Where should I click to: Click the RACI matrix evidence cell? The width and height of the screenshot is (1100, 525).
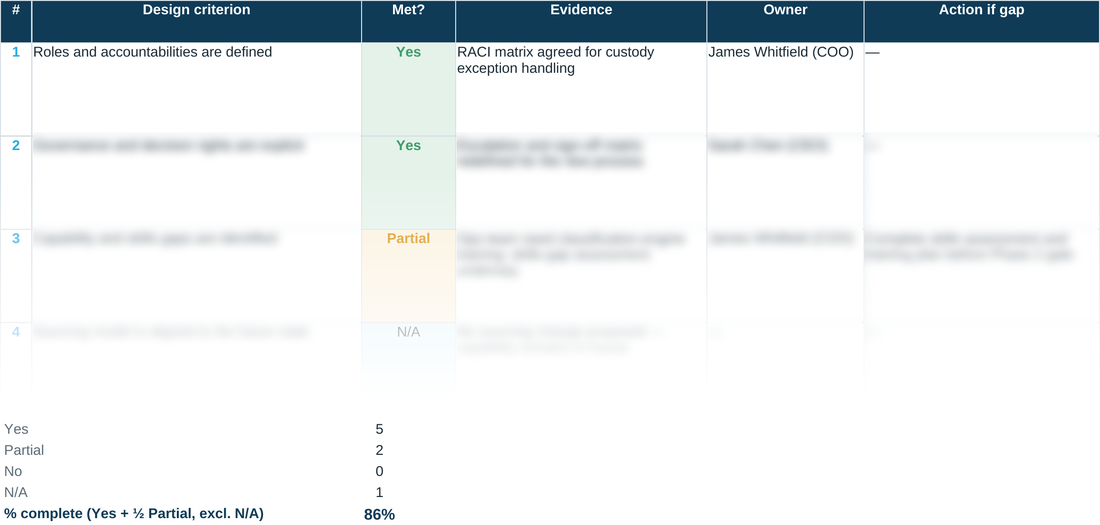[581, 89]
